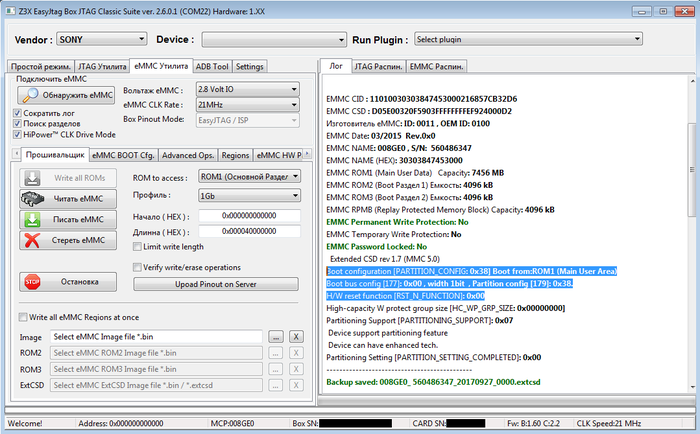700x434 pixels.
Task: Enable Write all eMMC Regions at once
Action: [x=24, y=317]
